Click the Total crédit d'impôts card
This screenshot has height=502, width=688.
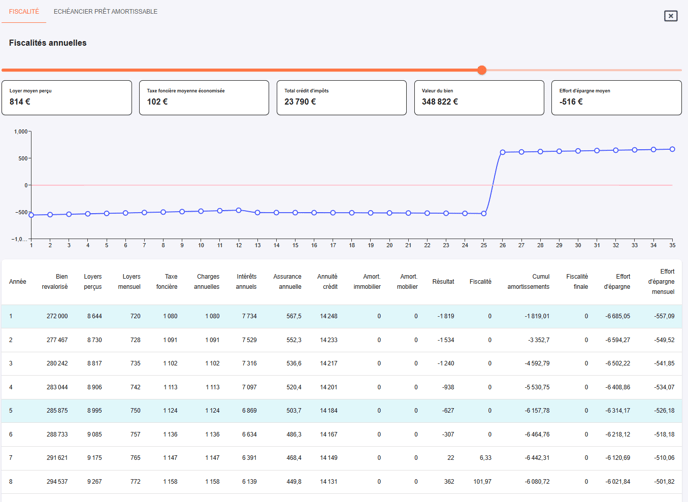[x=341, y=97]
